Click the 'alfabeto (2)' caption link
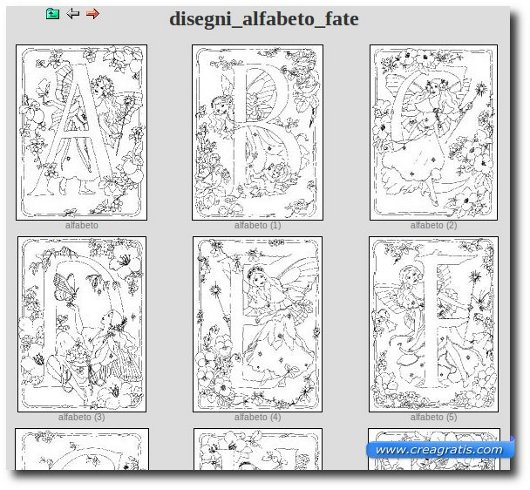This screenshot has width=530, height=490. [434, 225]
